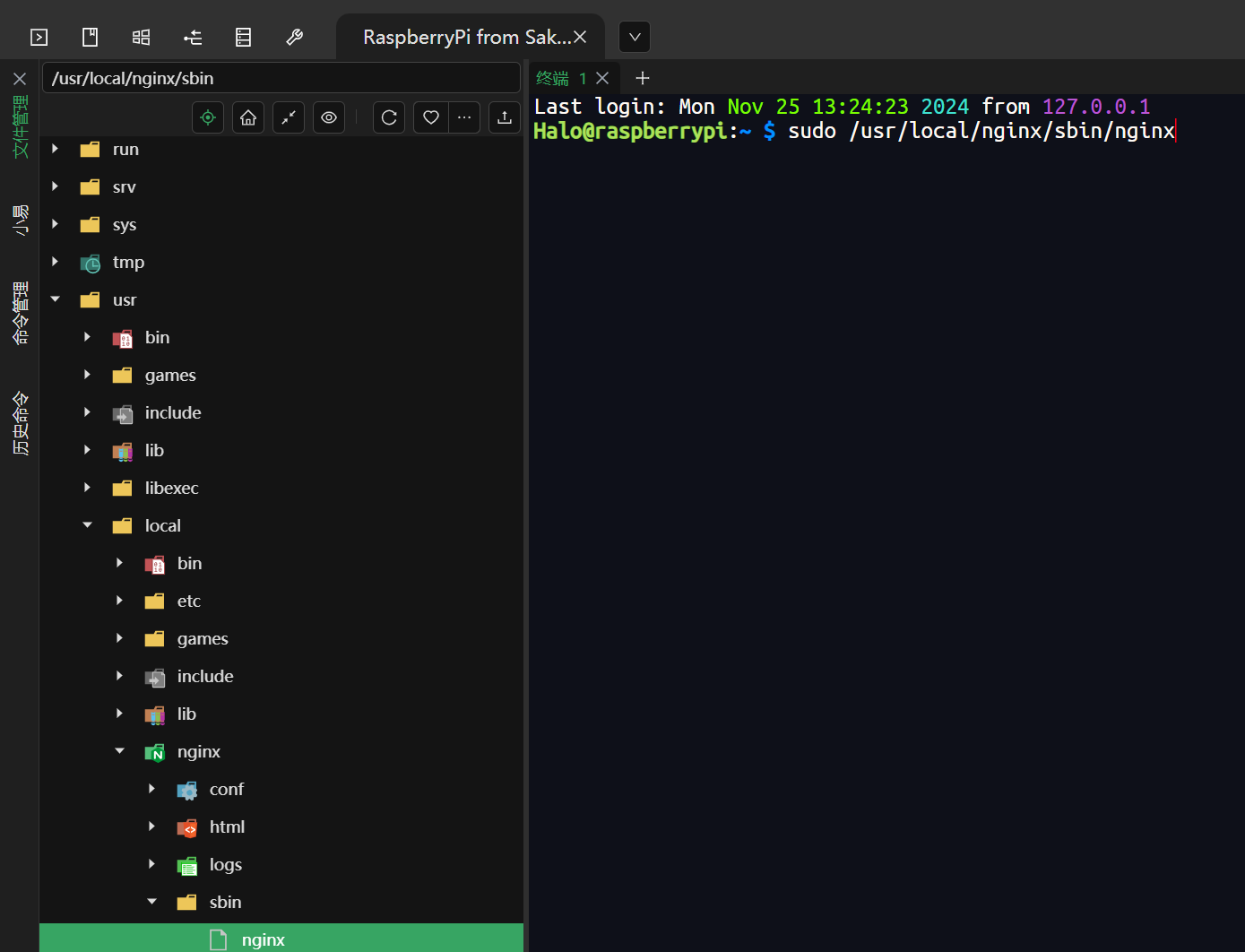The image size is (1245, 952).
Task: Click the upload file icon
Action: (505, 117)
